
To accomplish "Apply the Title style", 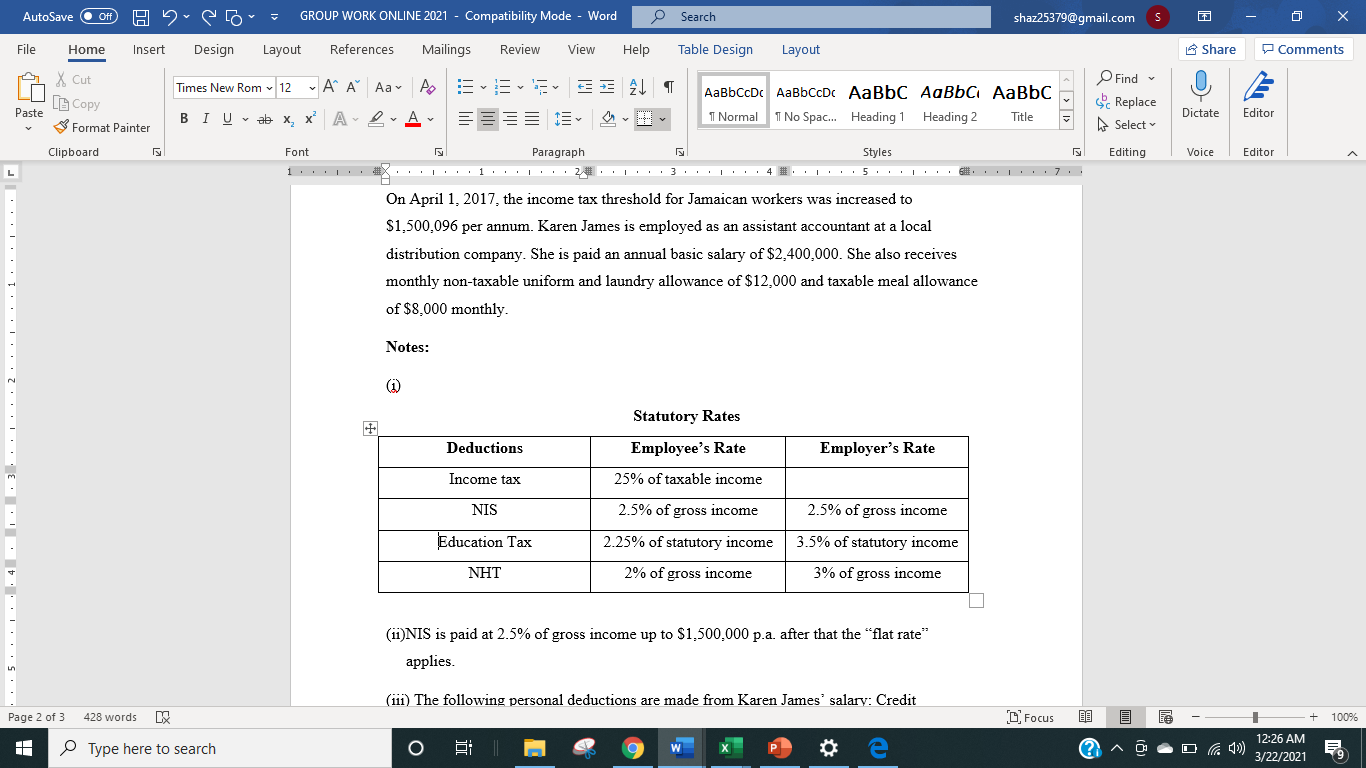I will [x=1022, y=100].
